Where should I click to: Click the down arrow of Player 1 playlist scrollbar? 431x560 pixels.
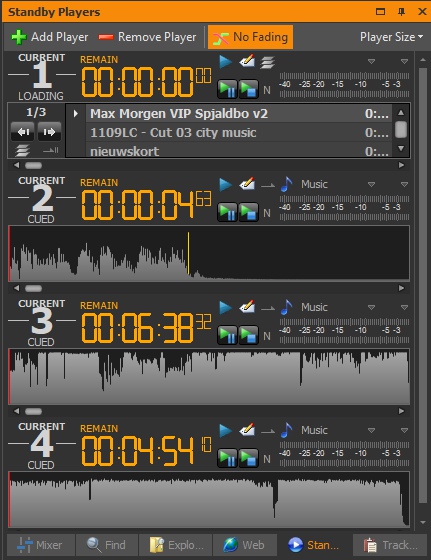[x=401, y=148]
